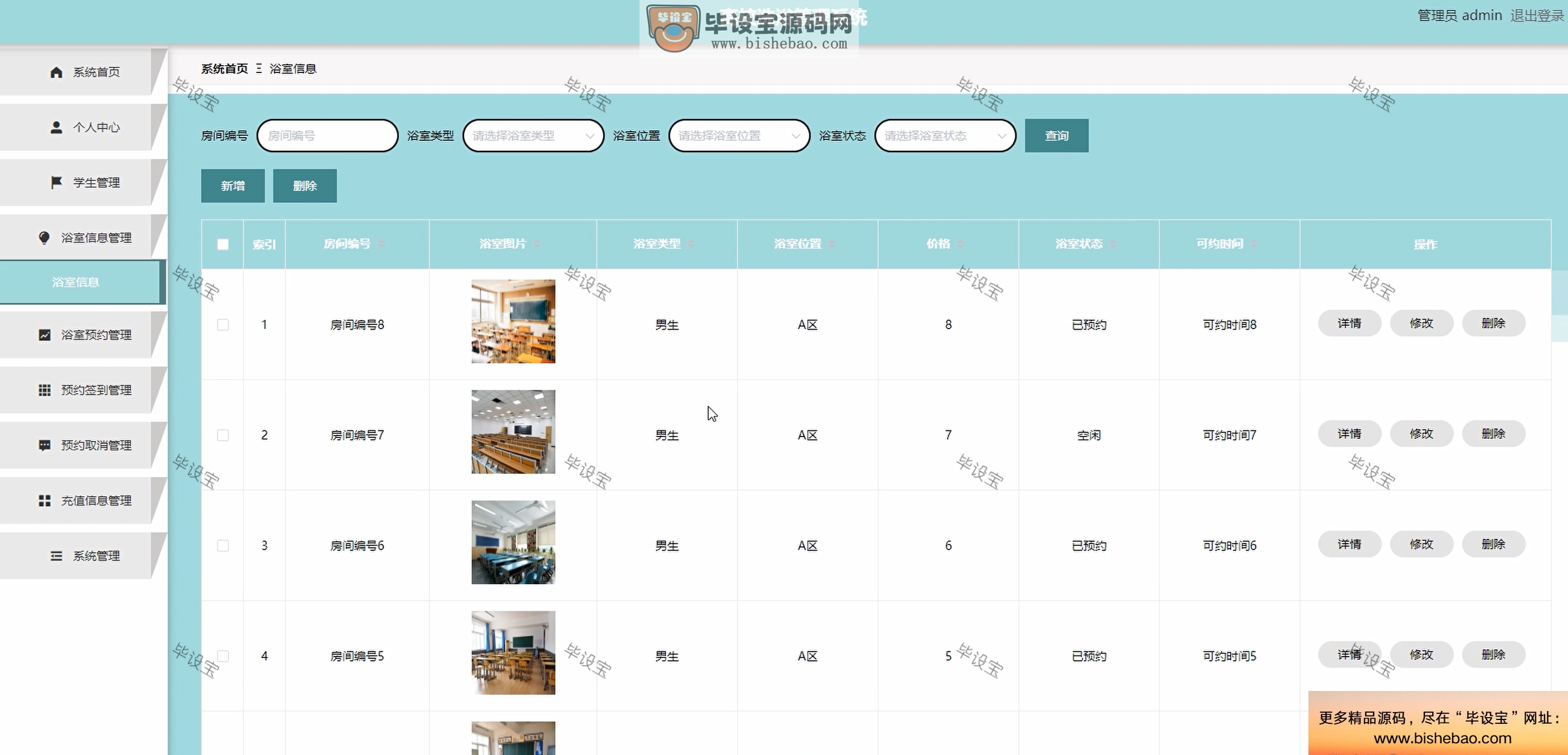1568x755 pixels.
Task: Click the chat icon beside 预约取消管理
Action: pyautogui.click(x=45, y=445)
